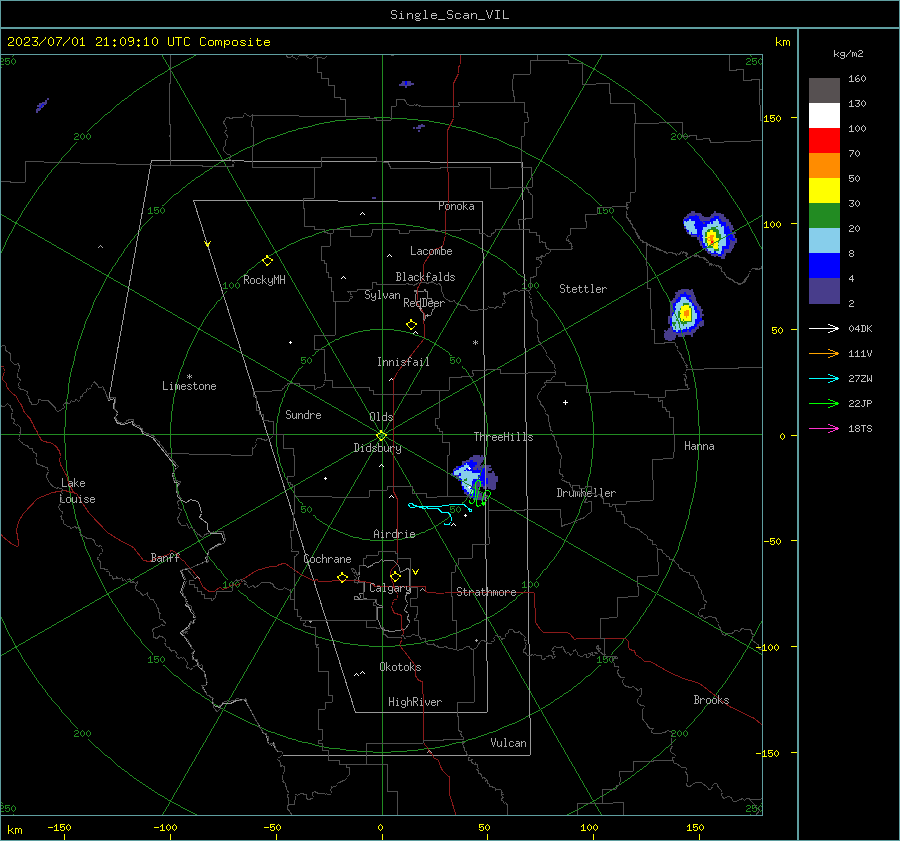Click the northeast storm cell near 100 km
900x841 pixels.
point(710,235)
